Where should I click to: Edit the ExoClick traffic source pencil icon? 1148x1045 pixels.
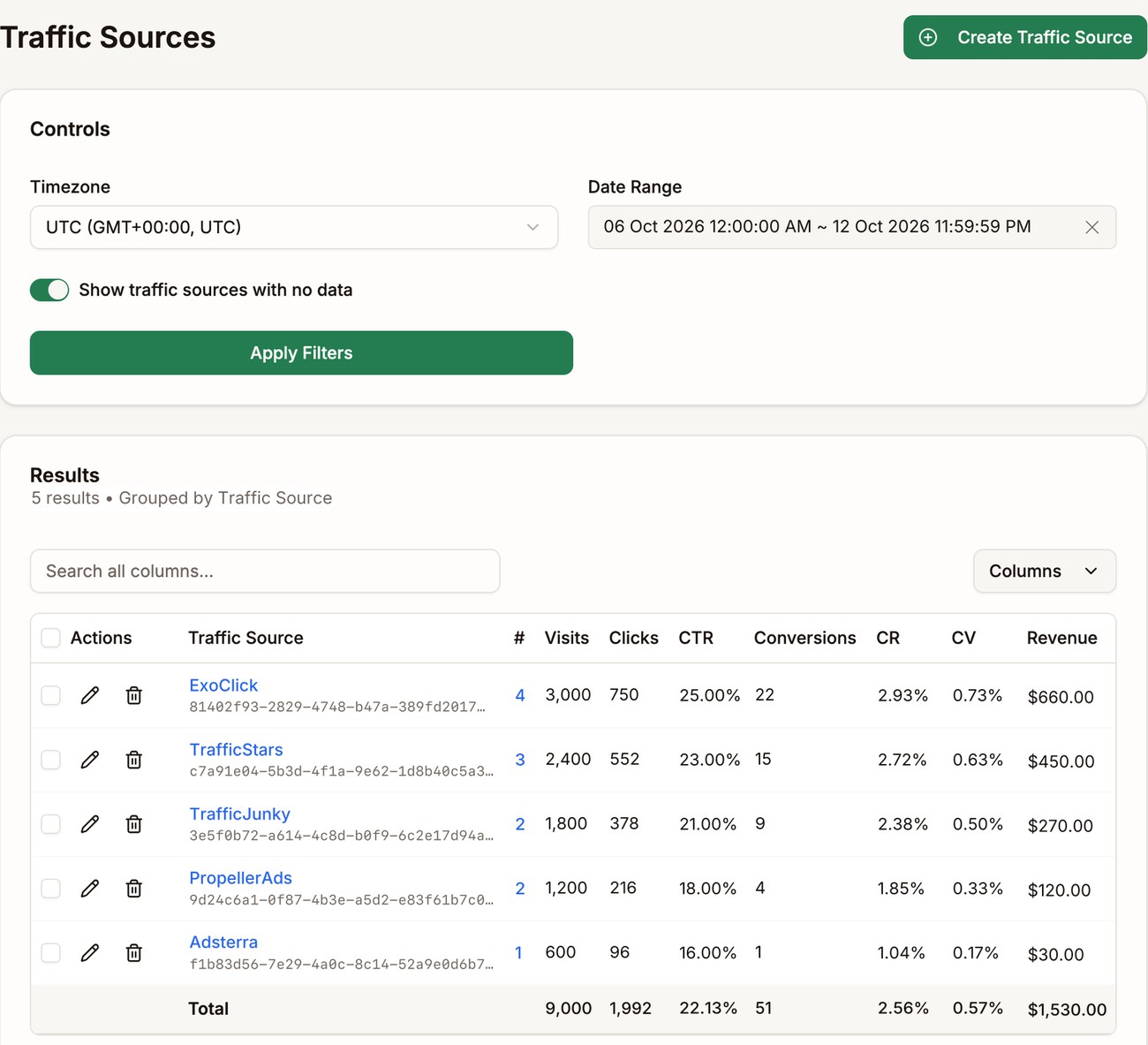pos(89,695)
